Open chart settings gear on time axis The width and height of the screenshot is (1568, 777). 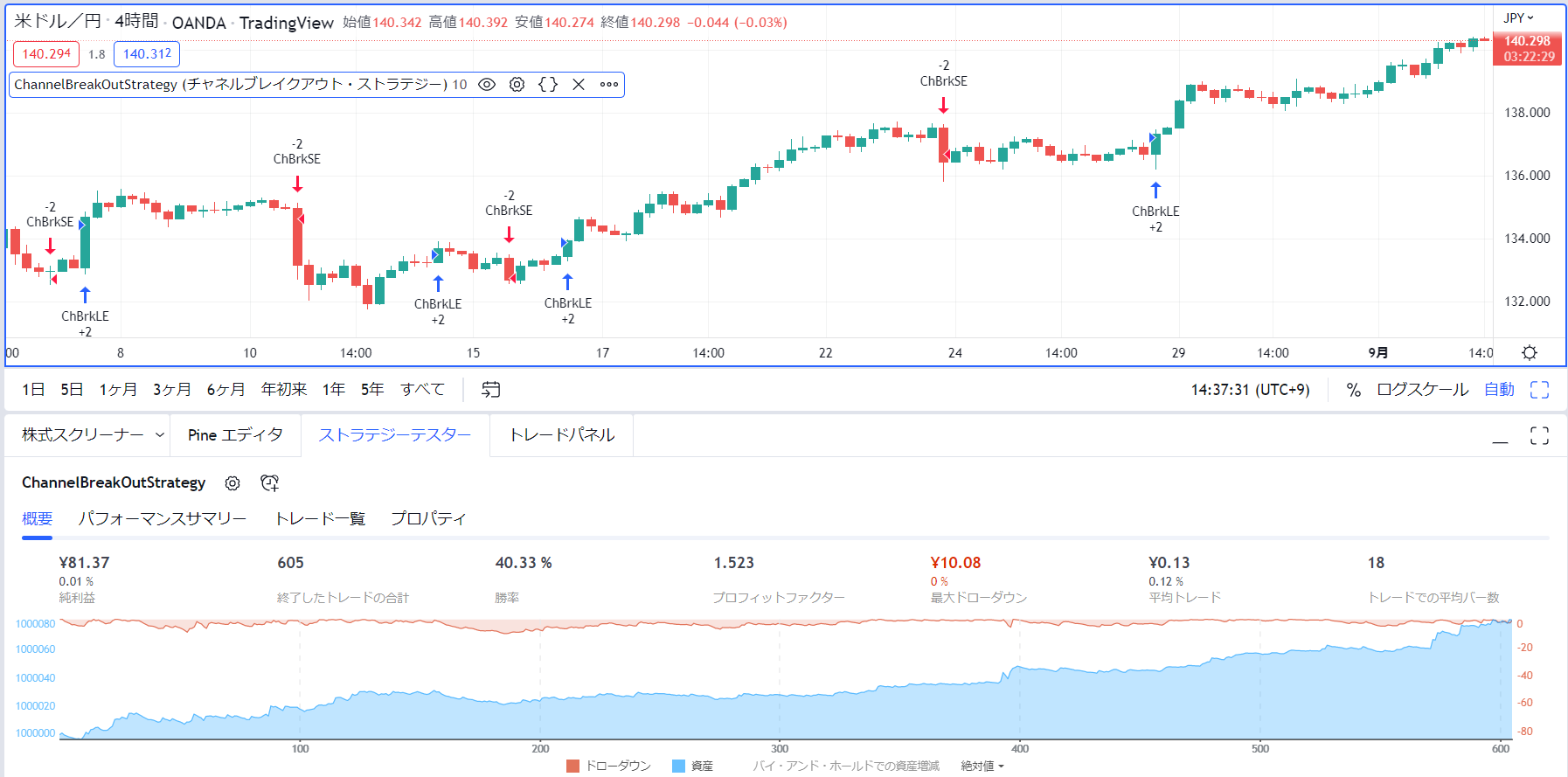tap(1530, 353)
